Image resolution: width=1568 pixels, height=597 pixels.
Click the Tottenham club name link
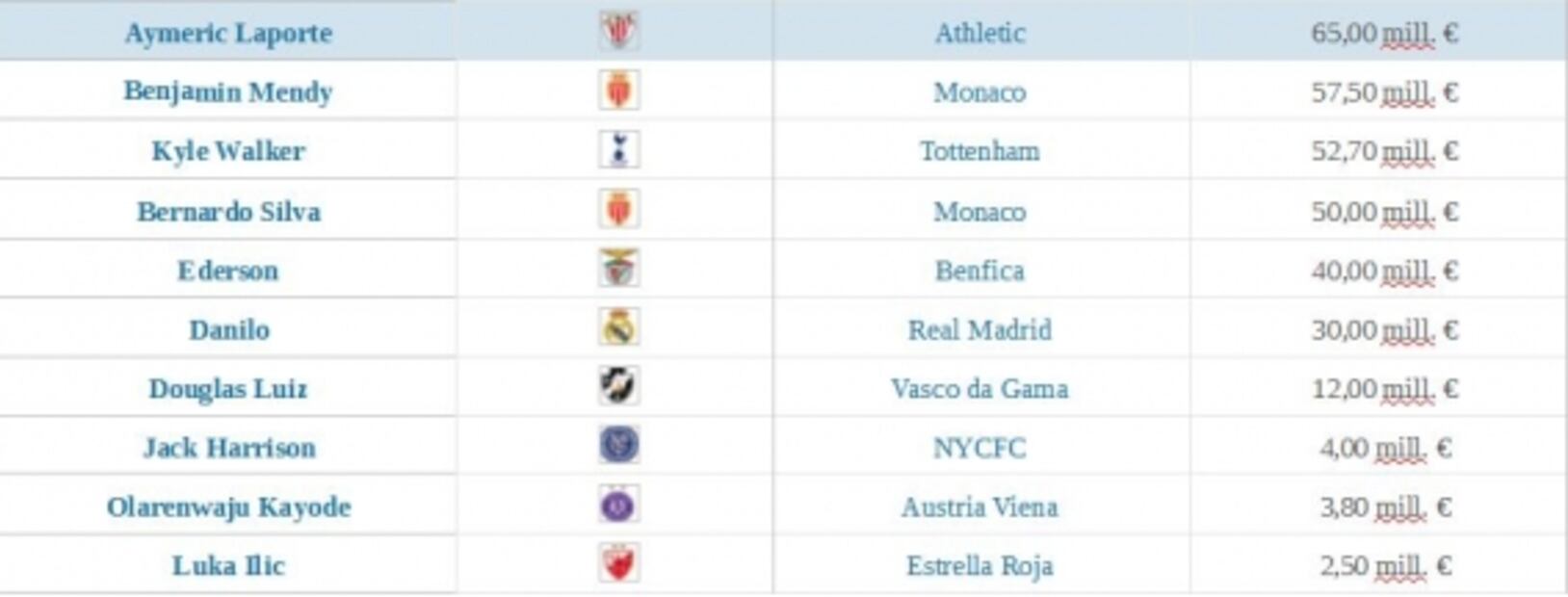click(x=980, y=151)
